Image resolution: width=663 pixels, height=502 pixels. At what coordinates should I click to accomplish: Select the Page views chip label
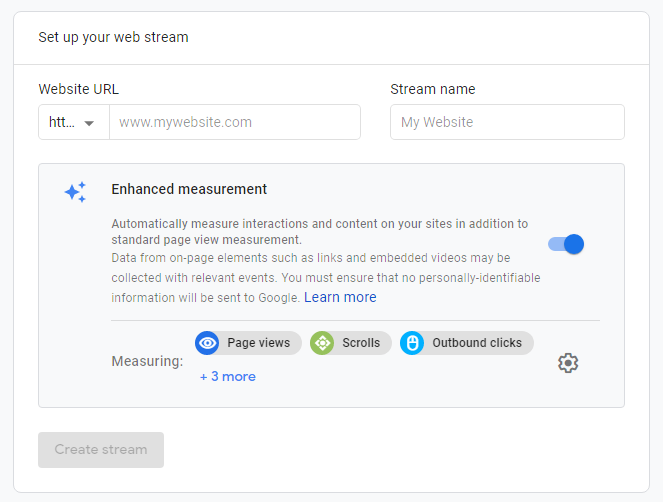pos(258,343)
